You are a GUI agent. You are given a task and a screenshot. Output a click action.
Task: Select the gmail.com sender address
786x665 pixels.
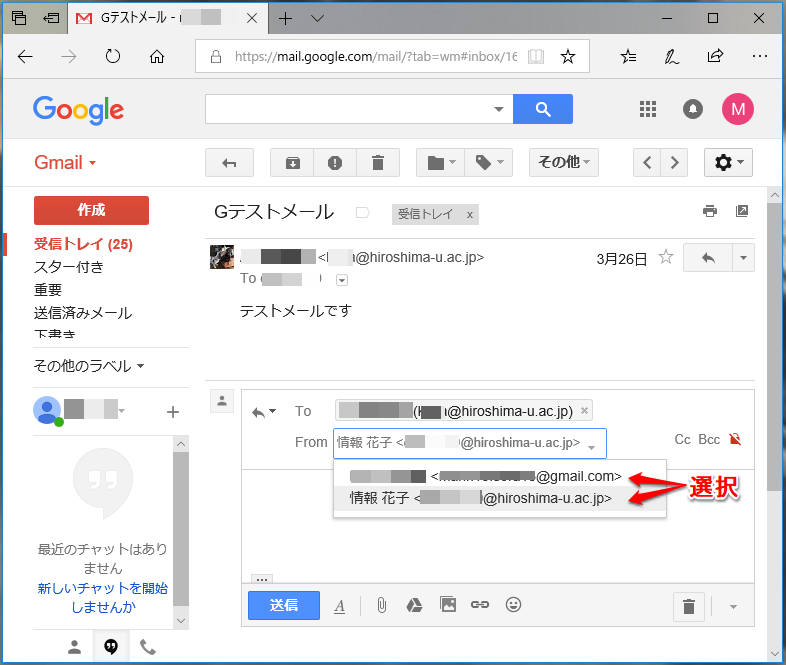[500, 476]
